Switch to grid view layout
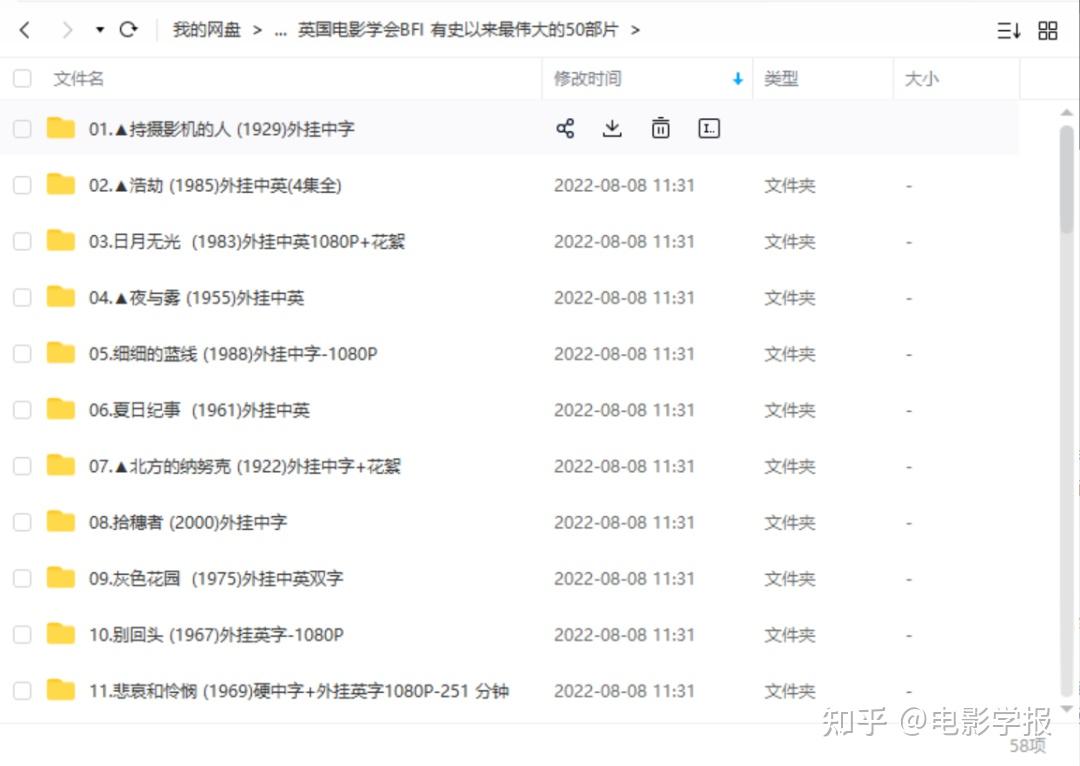The image size is (1080, 766). coord(1048,30)
